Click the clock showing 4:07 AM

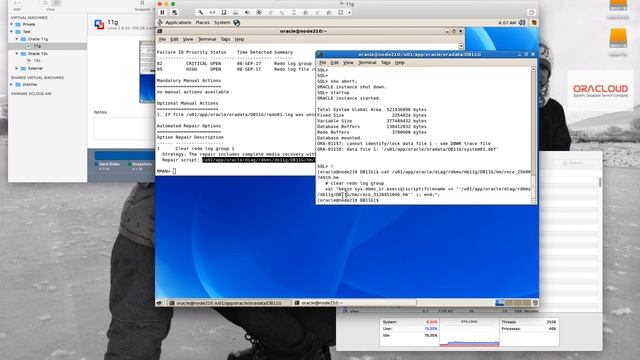click(x=507, y=23)
